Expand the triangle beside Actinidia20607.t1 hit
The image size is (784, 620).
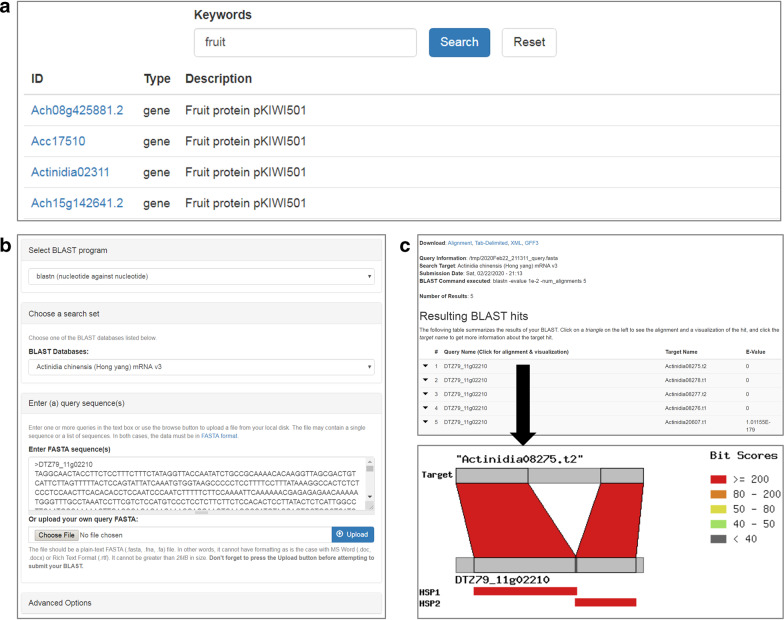pyautogui.click(x=425, y=423)
